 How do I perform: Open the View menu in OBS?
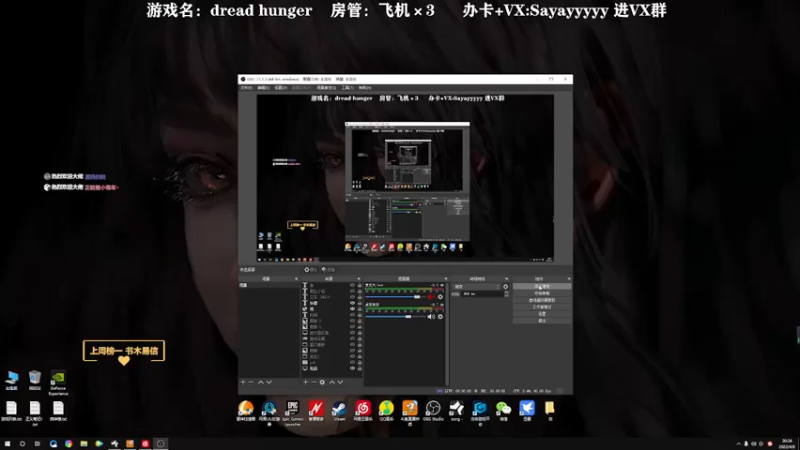pyautogui.click(x=281, y=88)
